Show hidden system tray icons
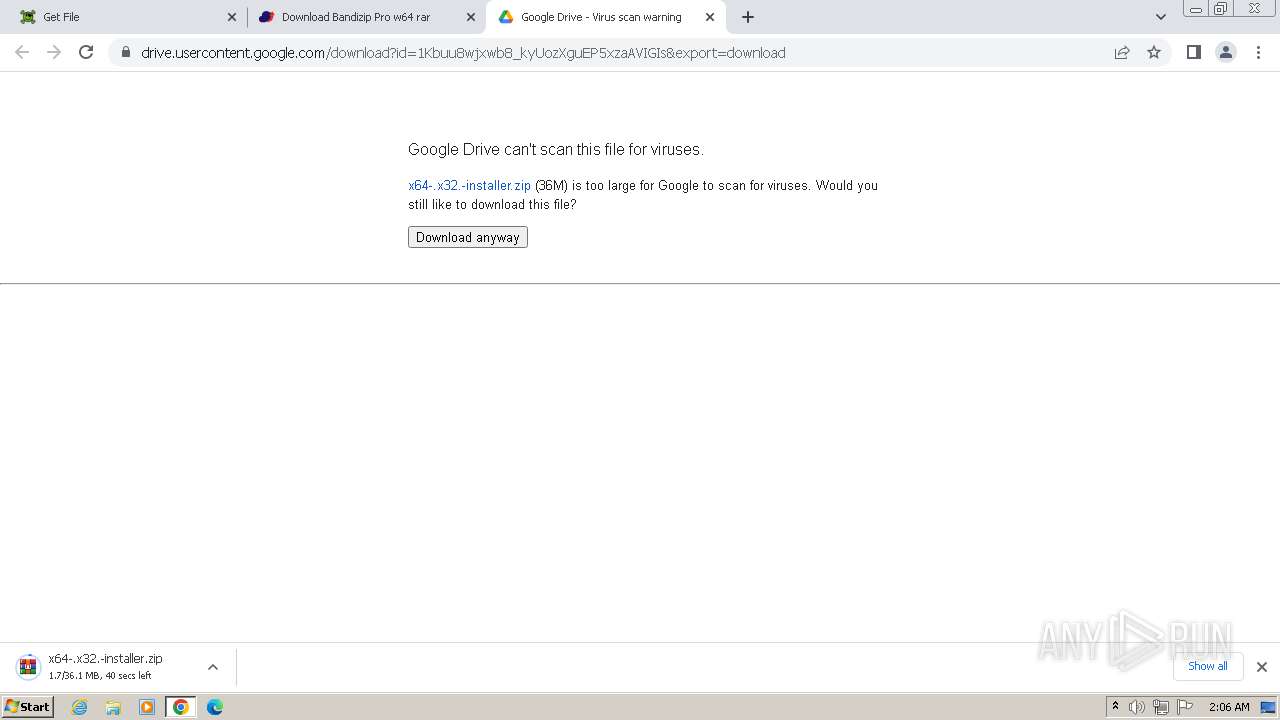The width and height of the screenshot is (1280, 720). 1115,707
